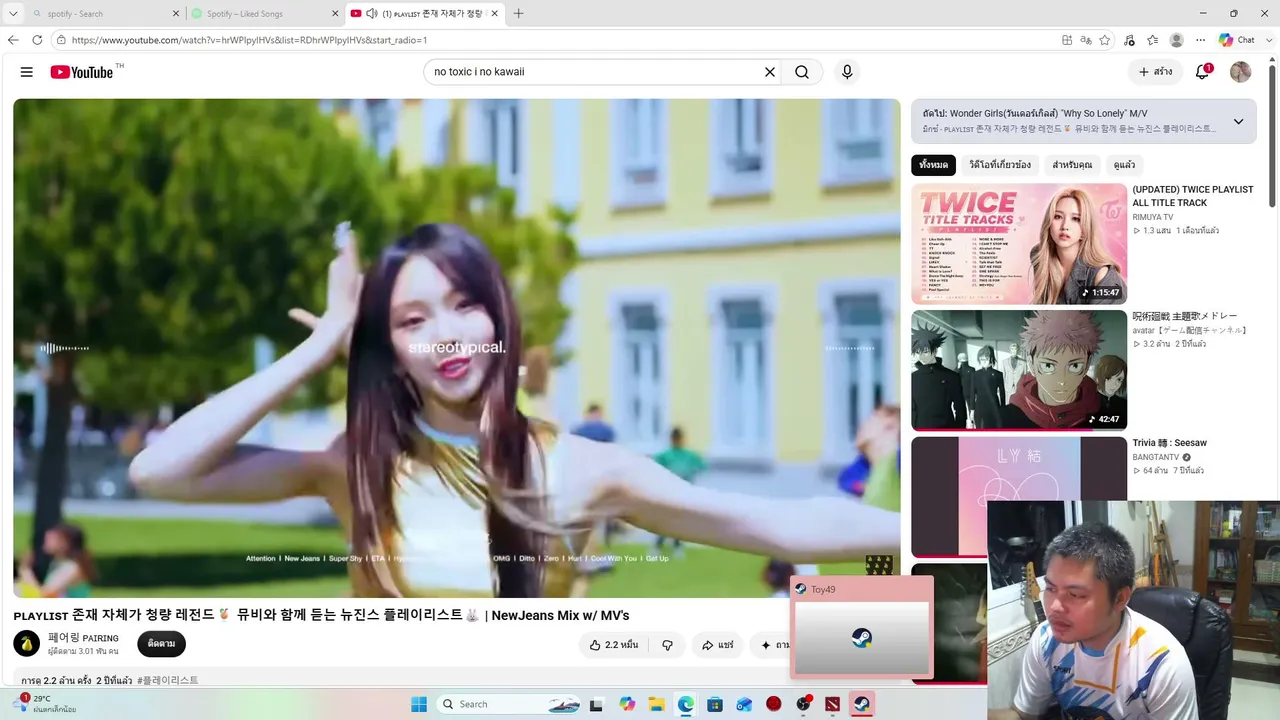
Task: Click the #플레이리스트 hashtag link
Action: coord(168,680)
